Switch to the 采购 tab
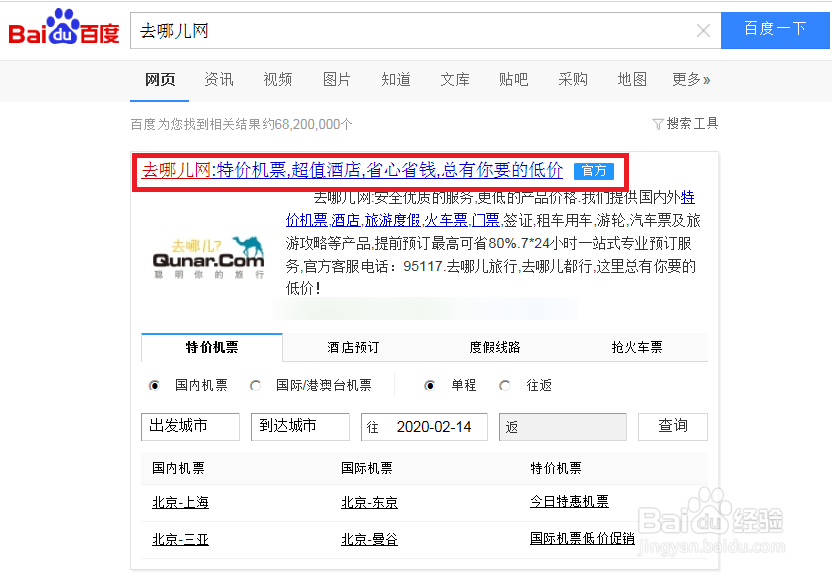 coord(573,80)
